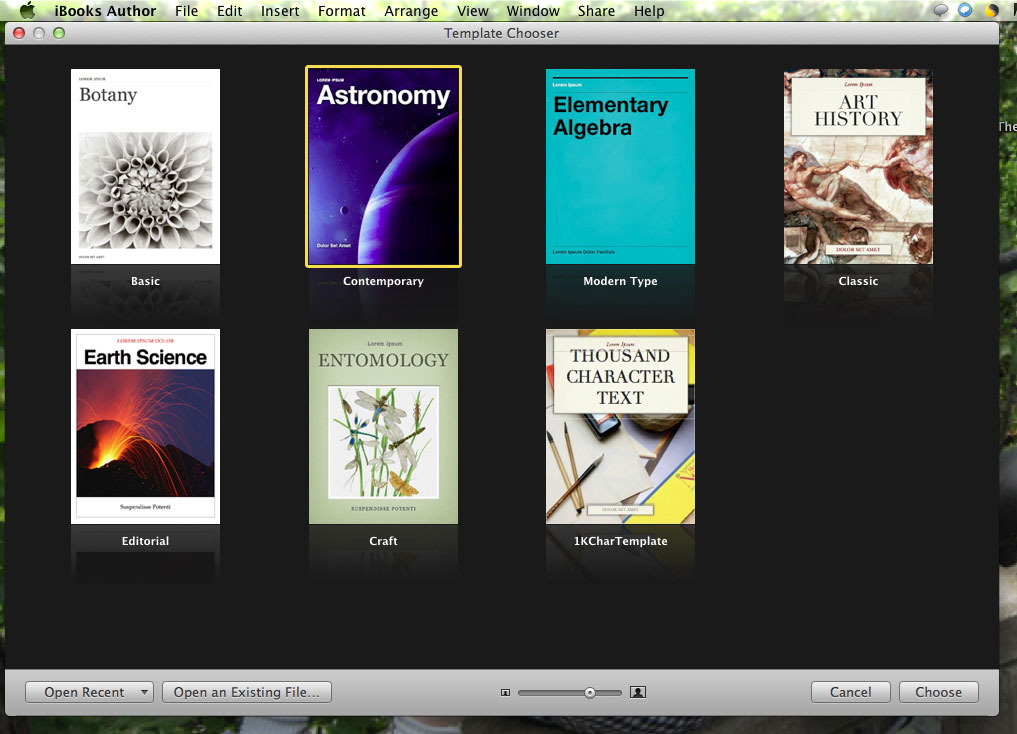Open the File menu
Image resolution: width=1017 pixels, height=734 pixels.
[186, 11]
